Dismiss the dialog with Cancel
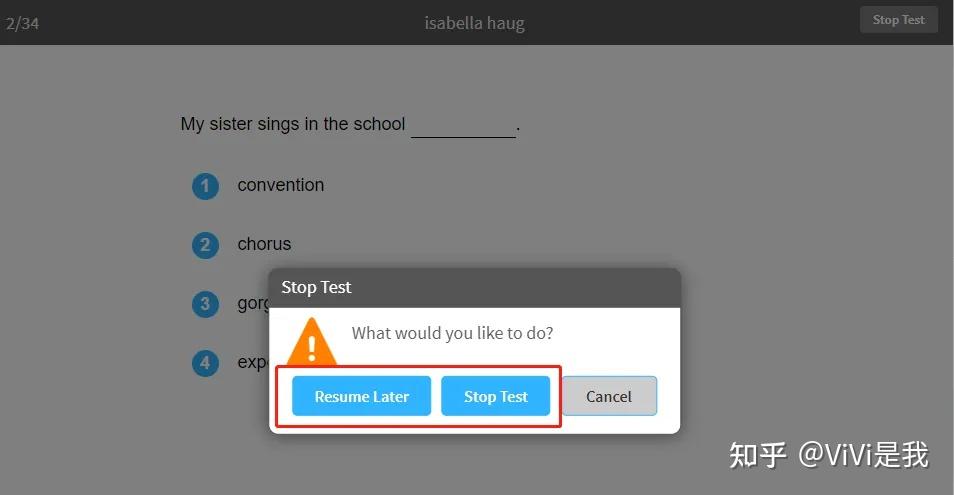 [608, 396]
